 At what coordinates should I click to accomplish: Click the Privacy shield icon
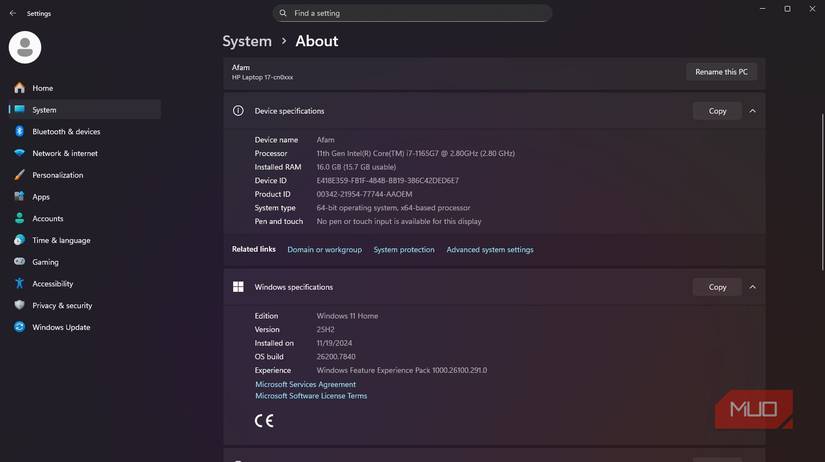click(19, 305)
